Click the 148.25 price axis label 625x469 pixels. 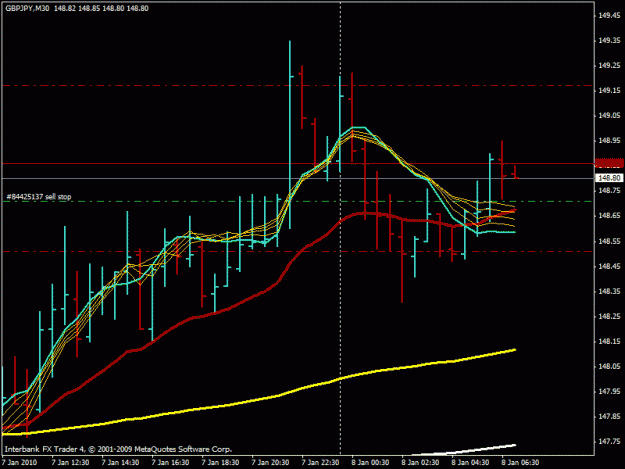(x=609, y=316)
